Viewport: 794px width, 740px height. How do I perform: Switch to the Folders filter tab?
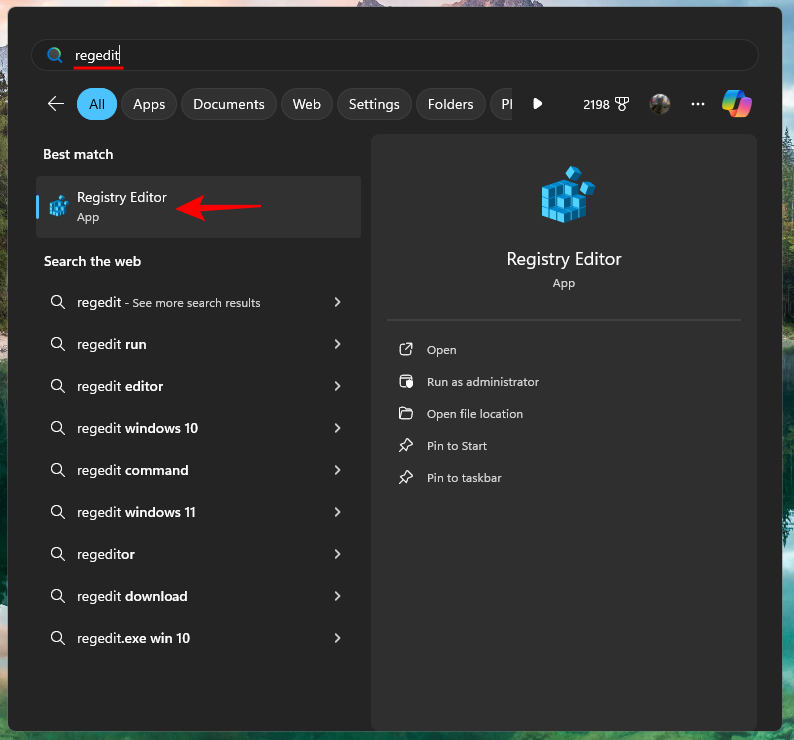451,104
